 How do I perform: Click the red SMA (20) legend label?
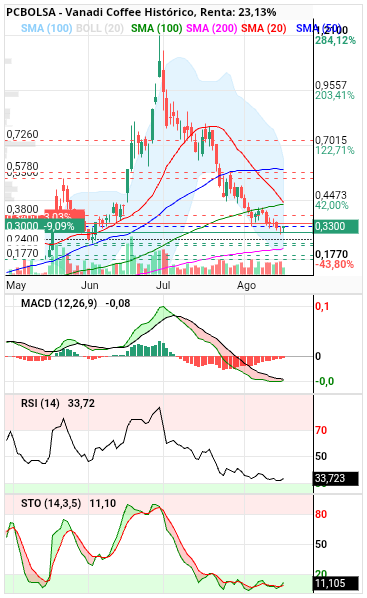[264, 28]
